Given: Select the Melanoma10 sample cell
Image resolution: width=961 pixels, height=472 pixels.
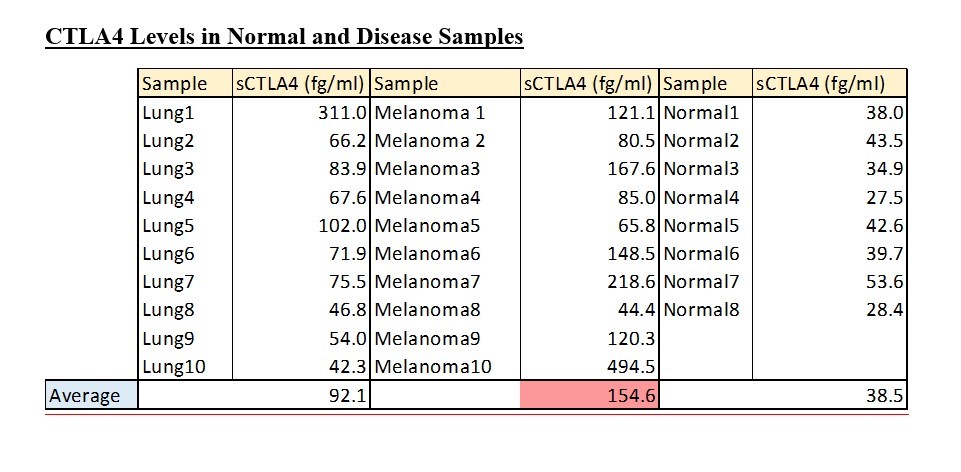Looking at the screenshot, I should 445,367.
